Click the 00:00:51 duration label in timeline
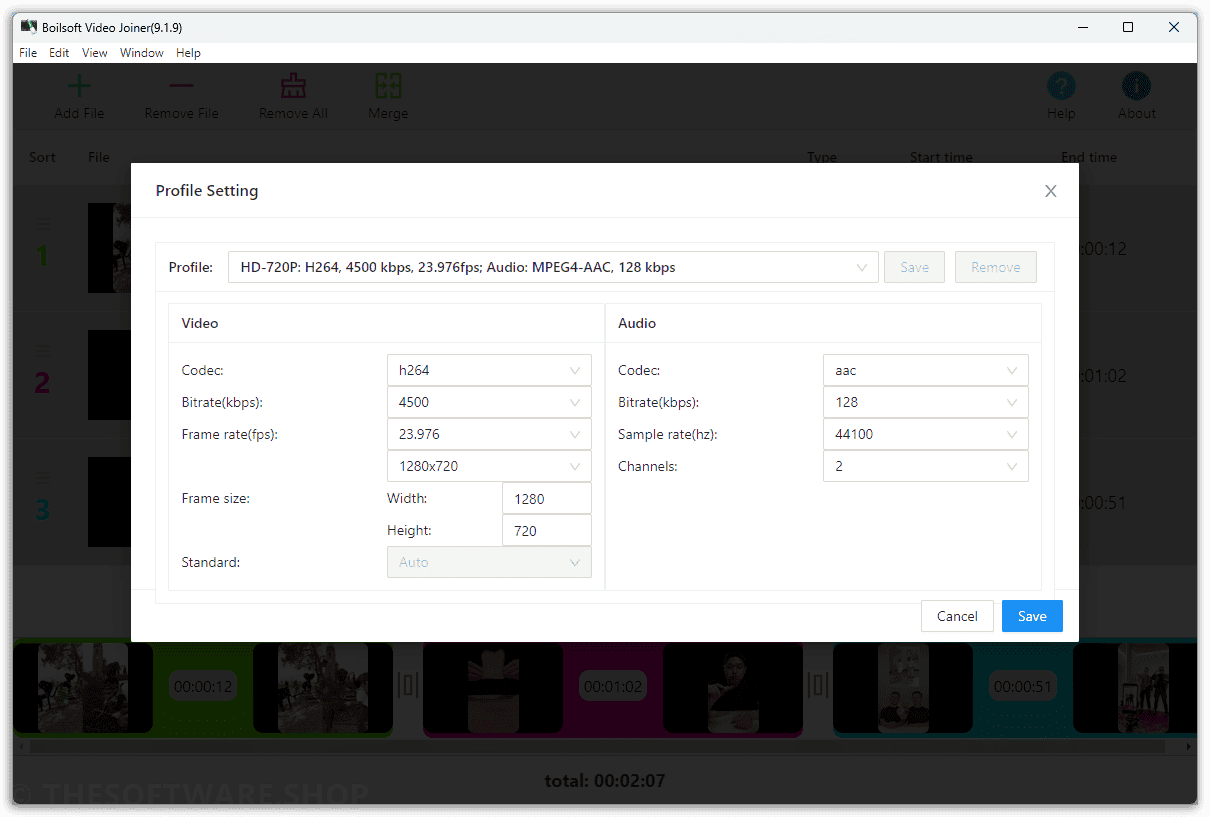The width and height of the screenshot is (1210, 817). pos(1023,686)
